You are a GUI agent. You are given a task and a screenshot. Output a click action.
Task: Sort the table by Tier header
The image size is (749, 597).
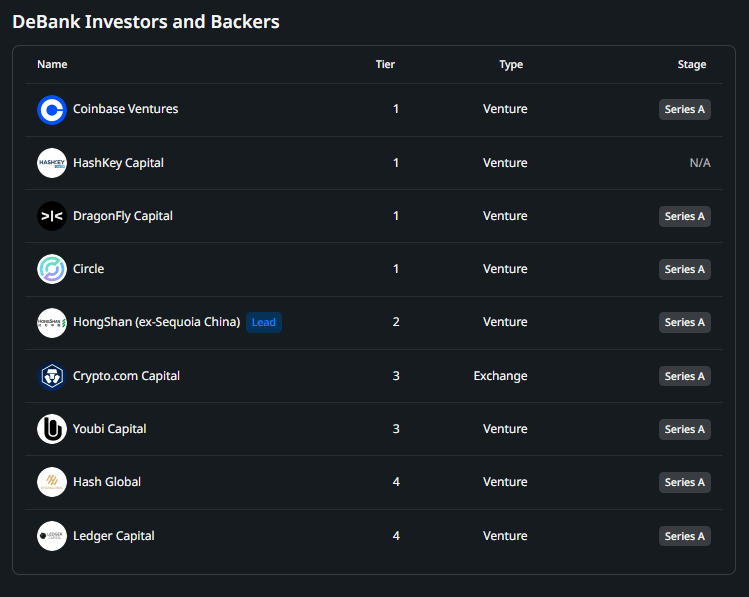[x=385, y=65]
